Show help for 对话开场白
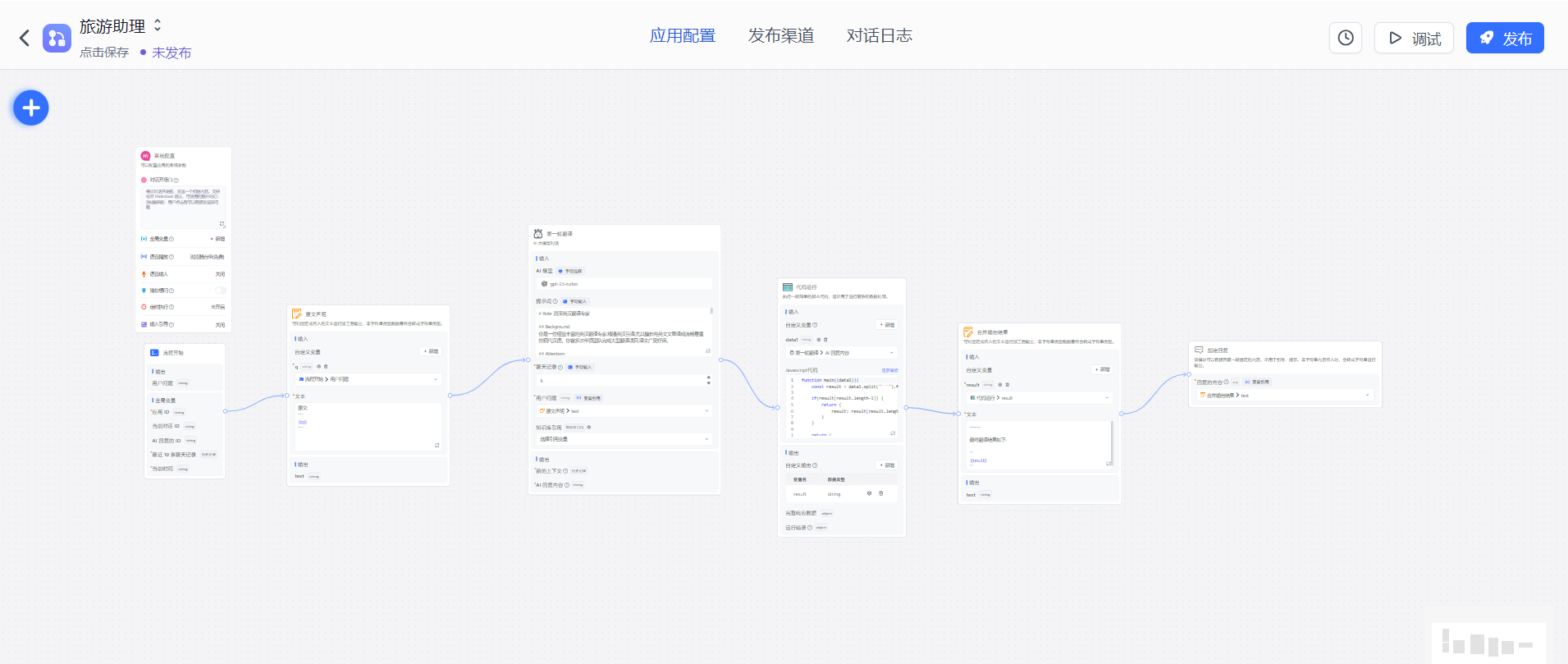1568x664 pixels. click(176, 181)
